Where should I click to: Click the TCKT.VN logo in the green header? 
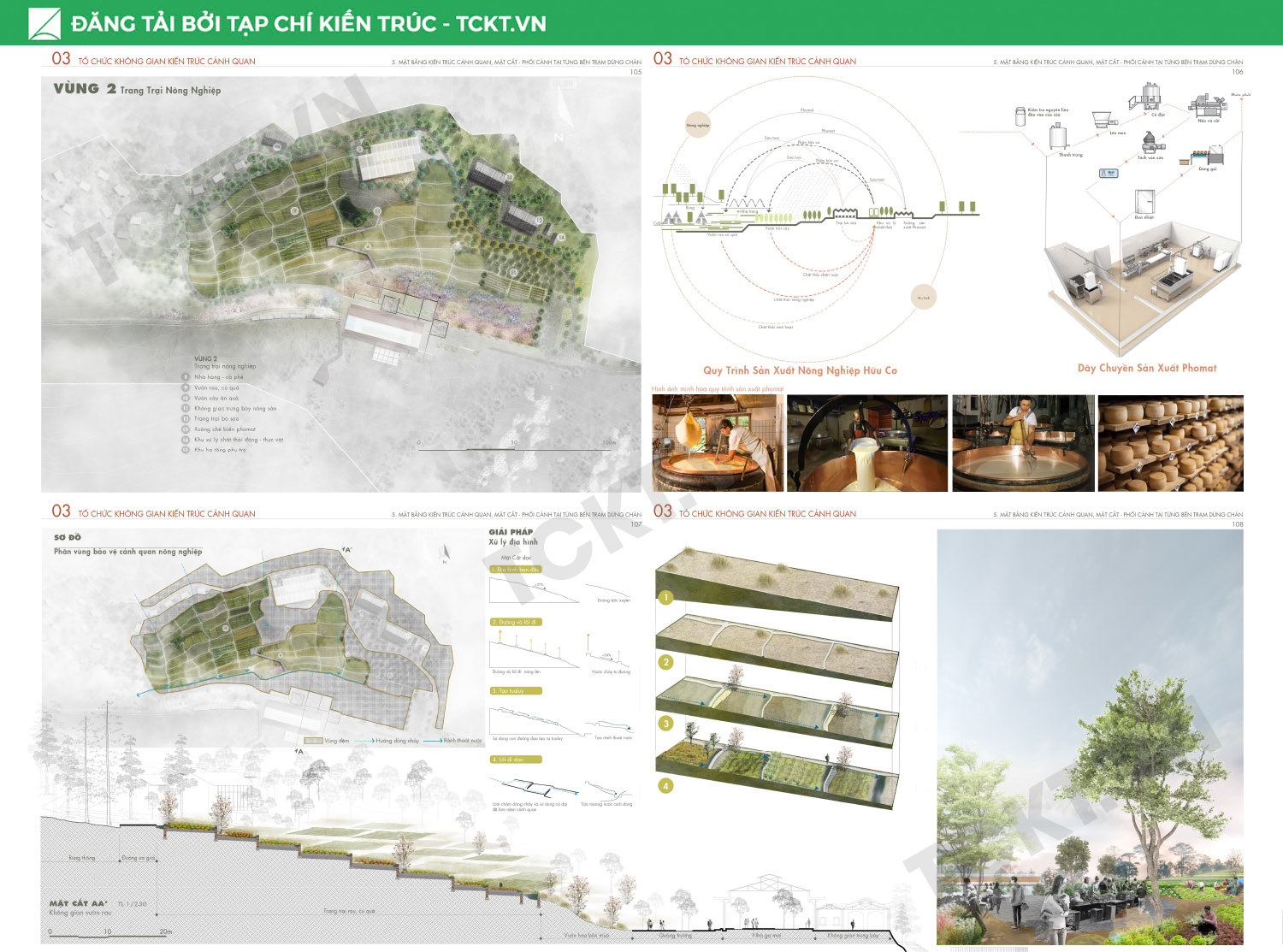click(x=44, y=24)
